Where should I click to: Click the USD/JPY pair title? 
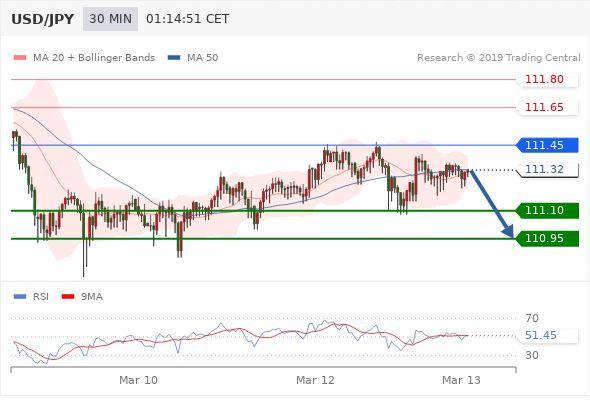point(43,19)
